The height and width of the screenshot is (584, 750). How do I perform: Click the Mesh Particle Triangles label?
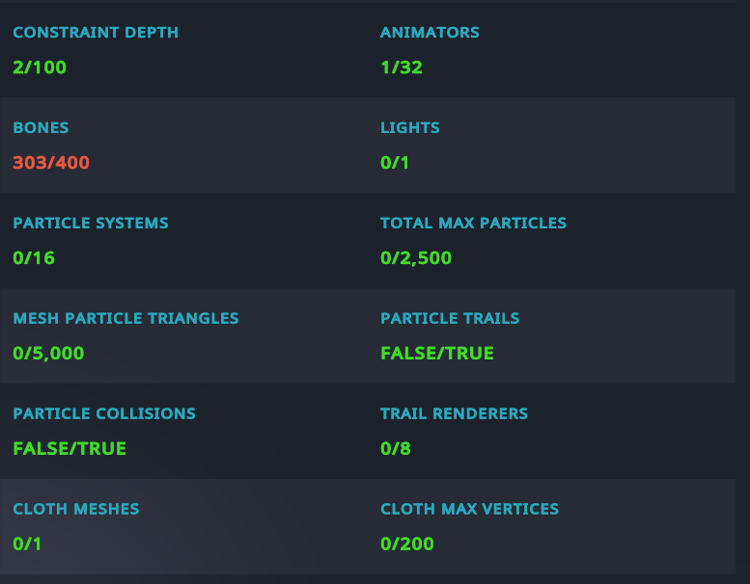pyautogui.click(x=126, y=318)
